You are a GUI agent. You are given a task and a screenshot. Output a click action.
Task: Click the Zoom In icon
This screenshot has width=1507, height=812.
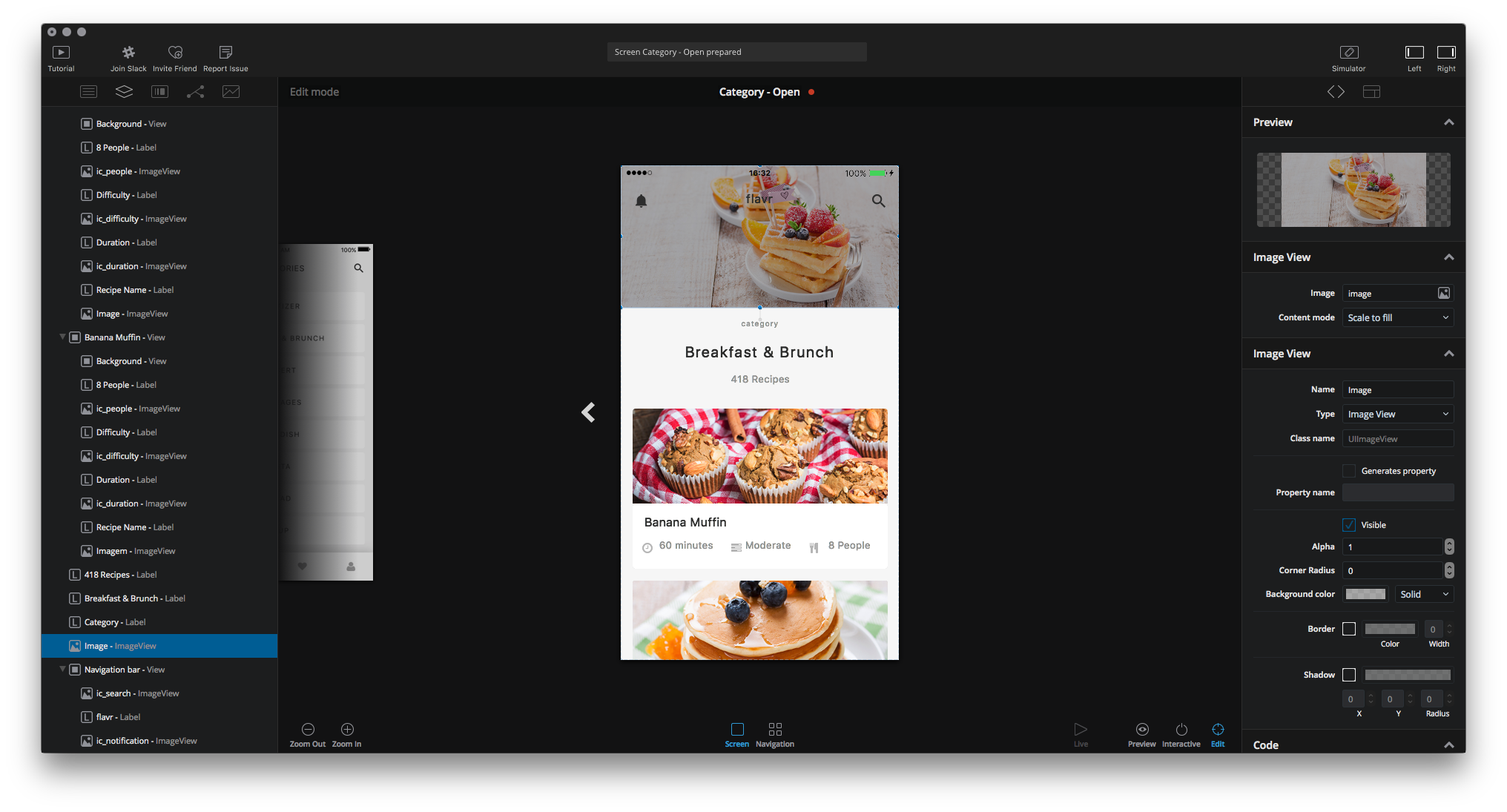(347, 729)
